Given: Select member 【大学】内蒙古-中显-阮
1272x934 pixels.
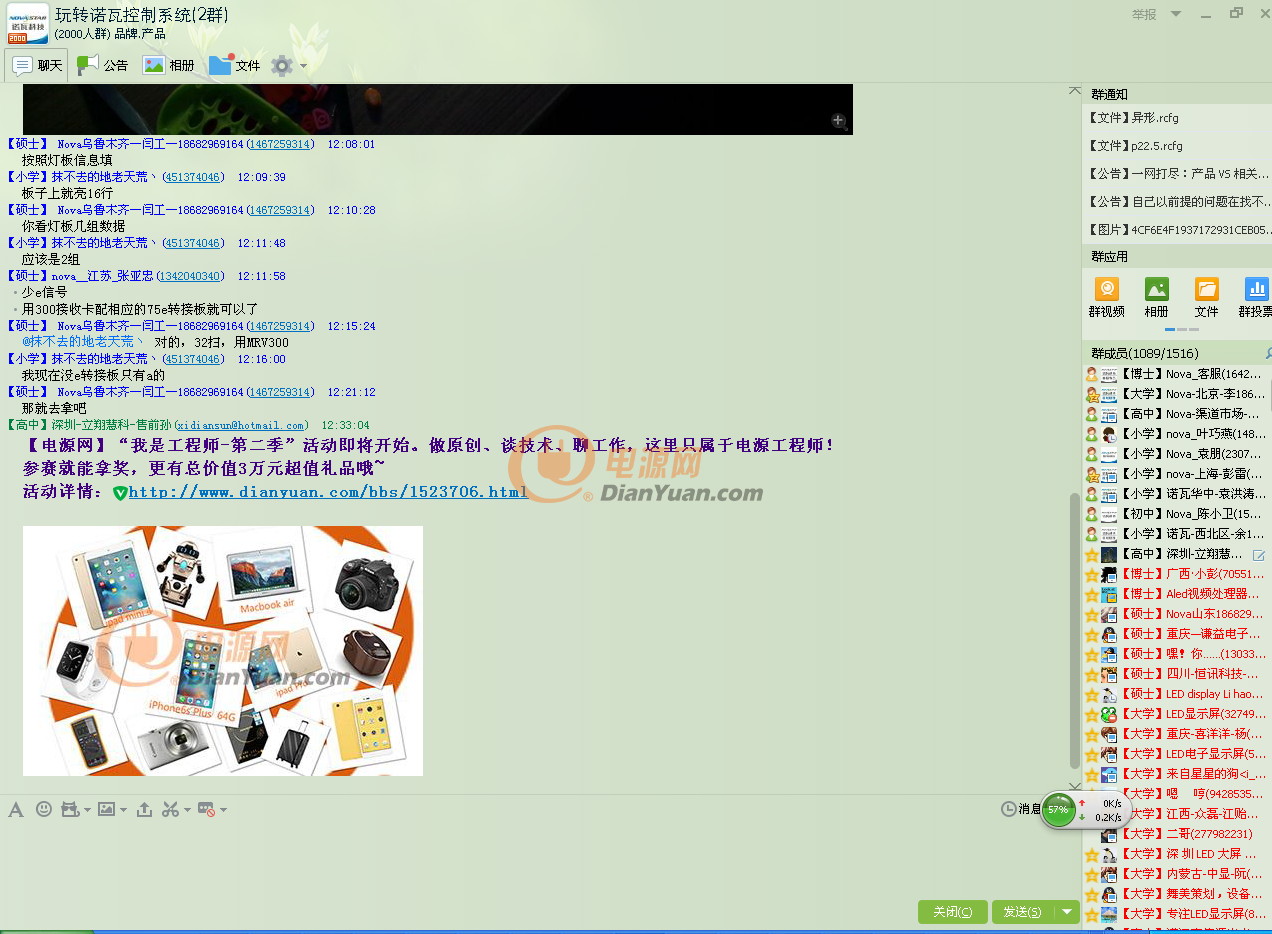Looking at the screenshot, I should click(1177, 874).
